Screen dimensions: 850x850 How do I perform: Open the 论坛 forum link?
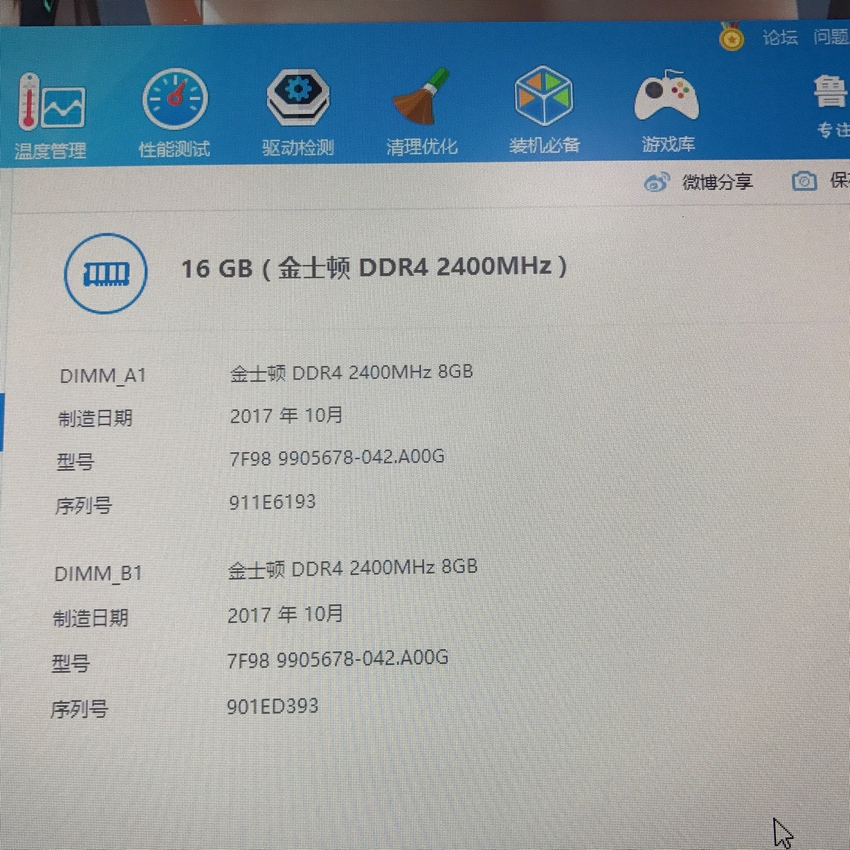coord(780,37)
